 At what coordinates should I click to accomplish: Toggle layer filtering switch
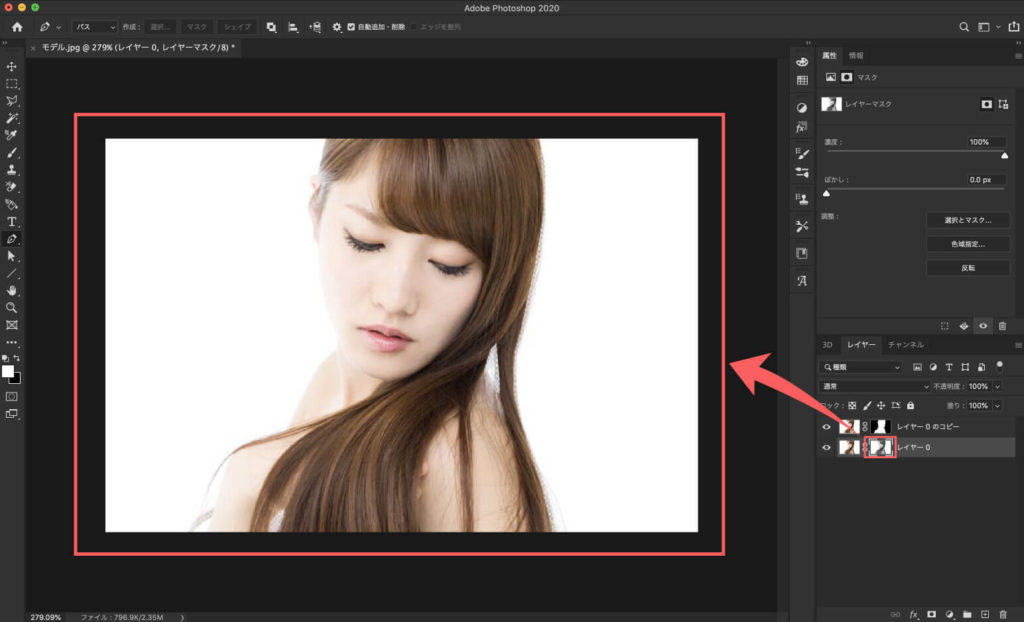pos(999,366)
